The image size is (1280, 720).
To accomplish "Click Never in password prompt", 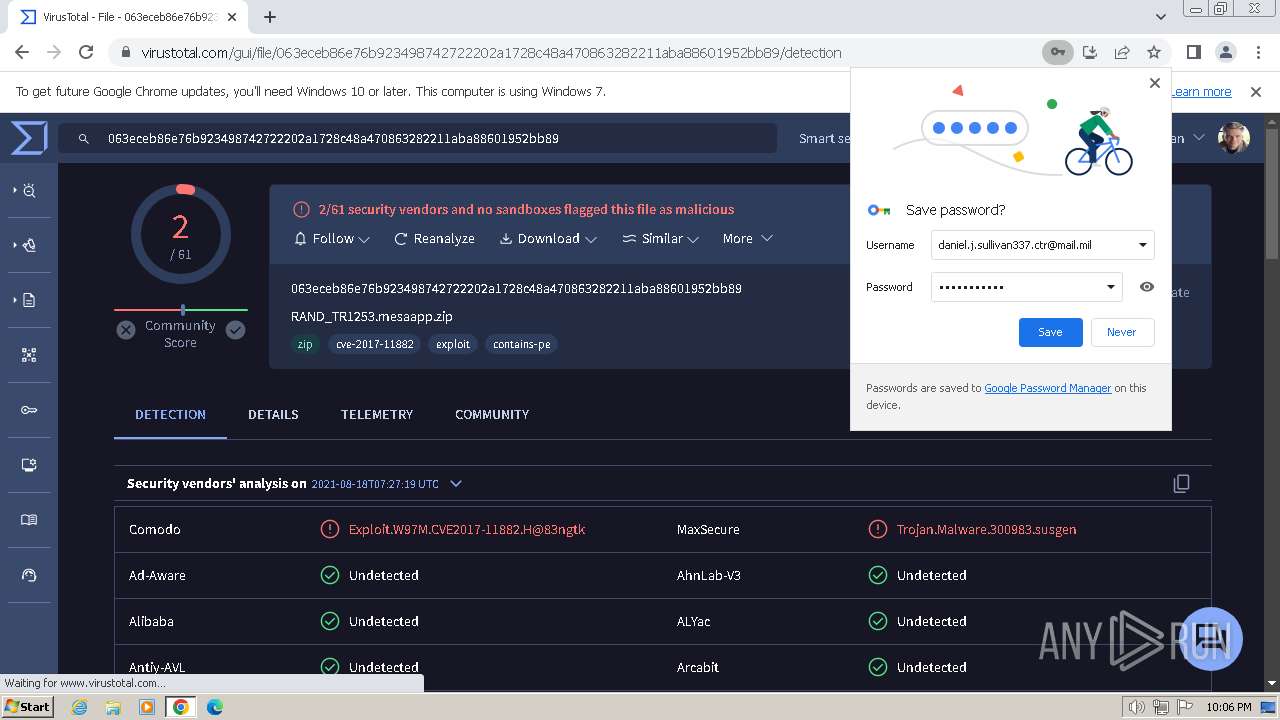I will tap(1121, 332).
